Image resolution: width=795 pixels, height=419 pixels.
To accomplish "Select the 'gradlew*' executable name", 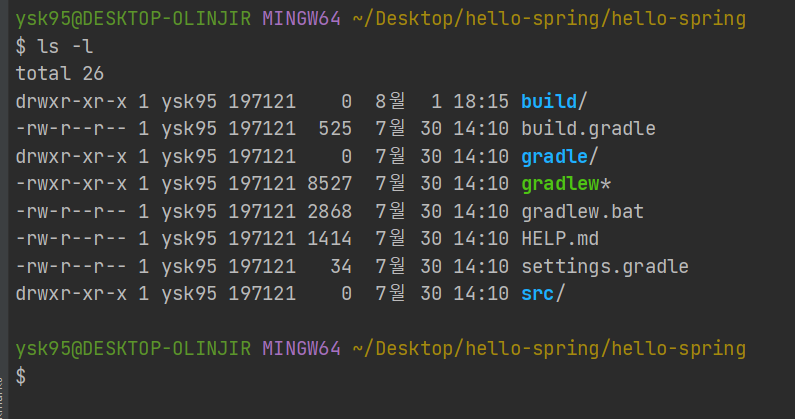I will pyautogui.click(x=566, y=184).
